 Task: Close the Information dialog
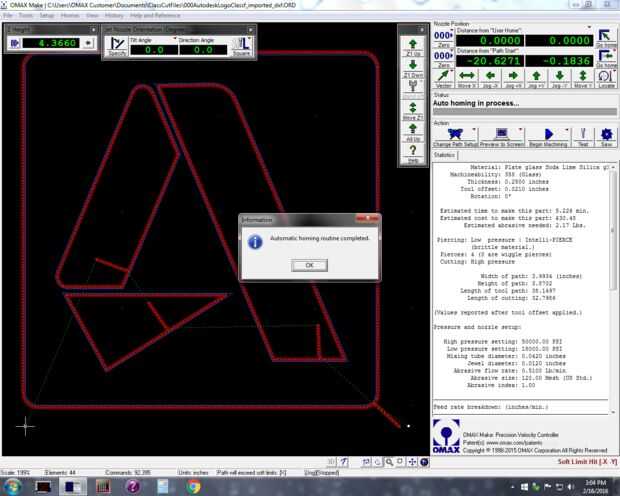click(x=367, y=219)
